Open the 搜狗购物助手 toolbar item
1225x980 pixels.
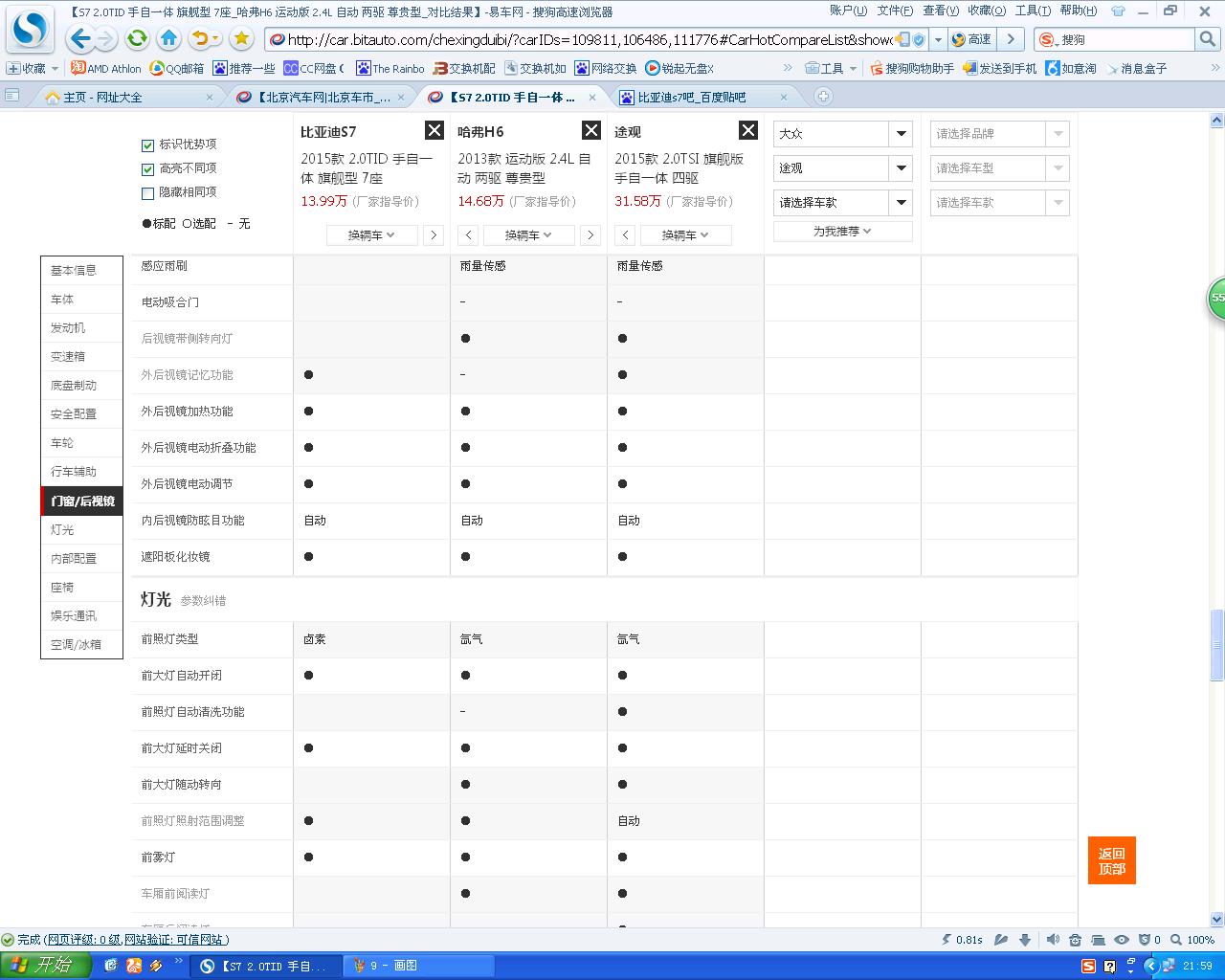912,69
